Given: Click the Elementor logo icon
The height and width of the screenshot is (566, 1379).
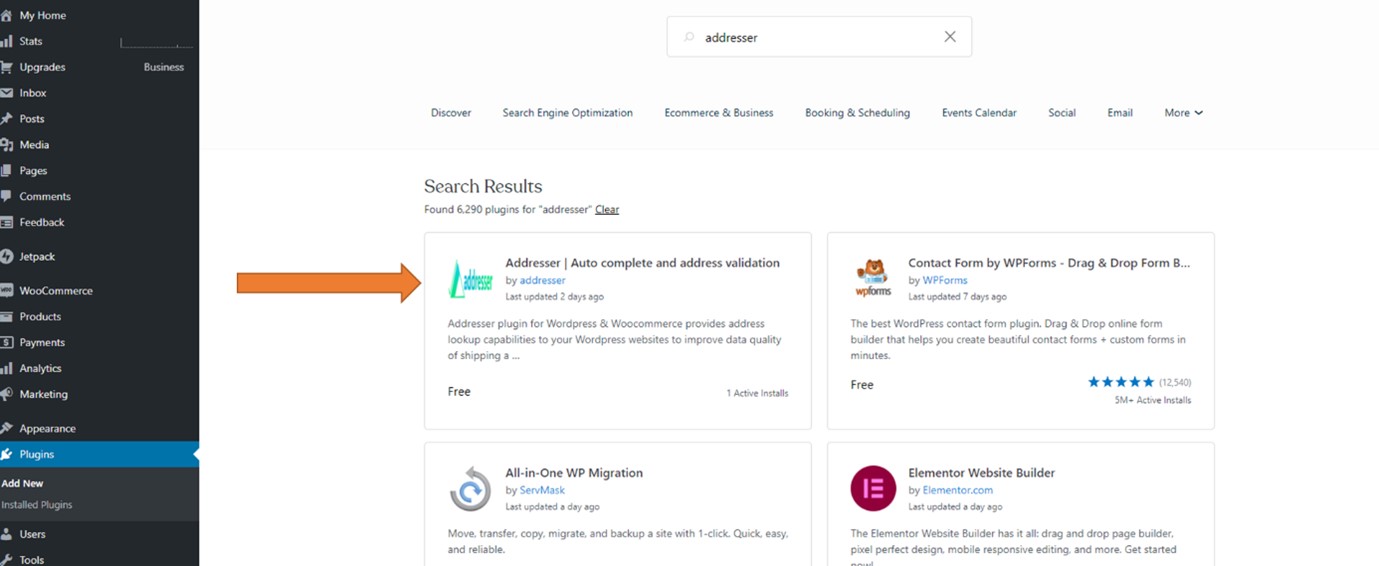Looking at the screenshot, I should [x=873, y=489].
